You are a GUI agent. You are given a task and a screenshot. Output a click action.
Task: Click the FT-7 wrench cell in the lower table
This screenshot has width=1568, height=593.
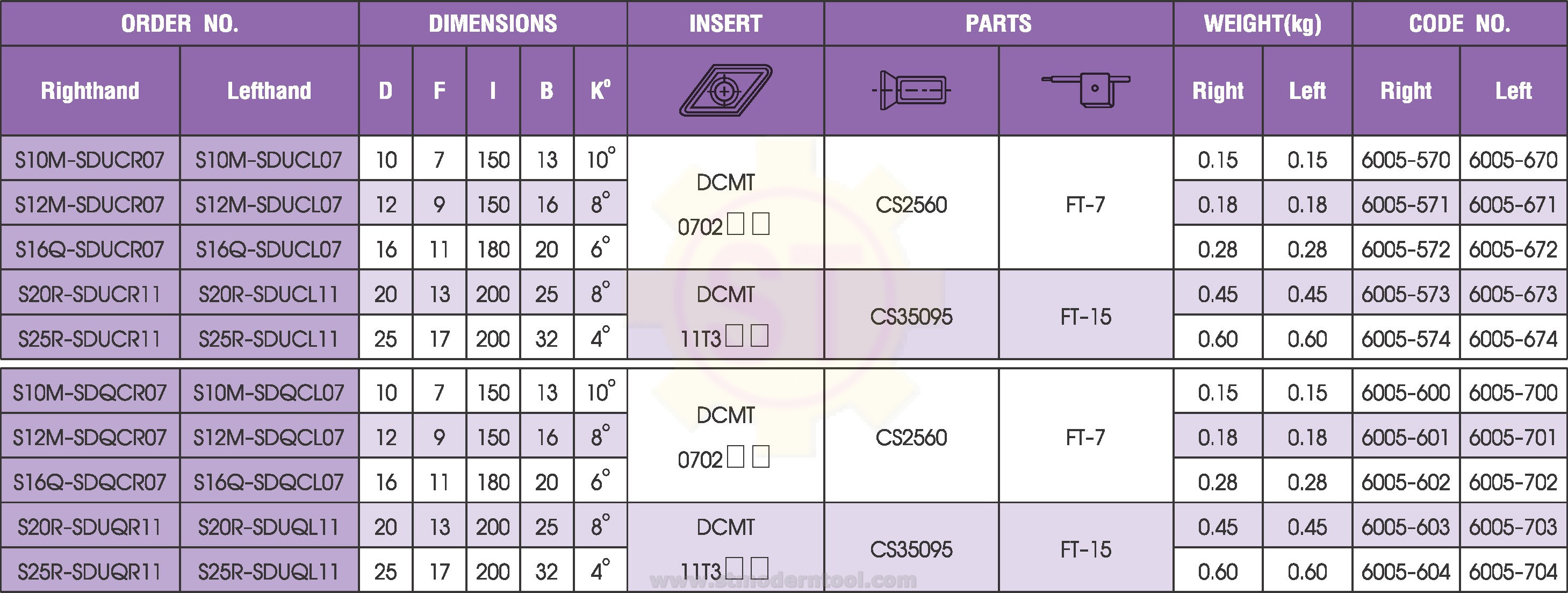pyautogui.click(x=1086, y=437)
